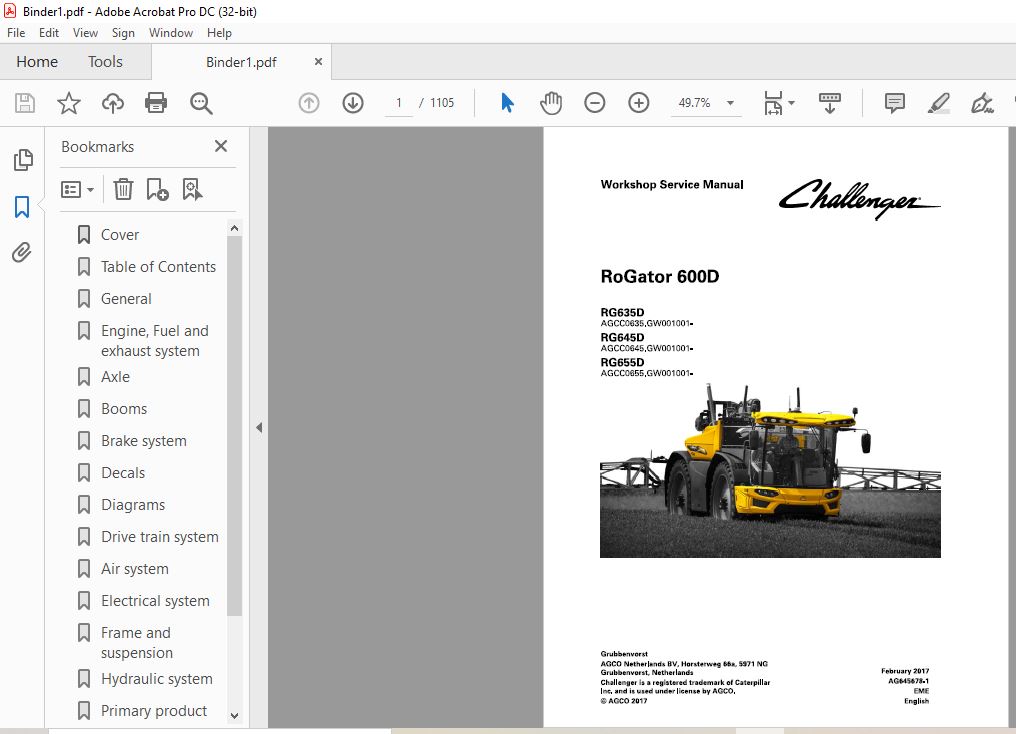Open the Window menu
This screenshot has height=734, width=1016.
click(171, 32)
